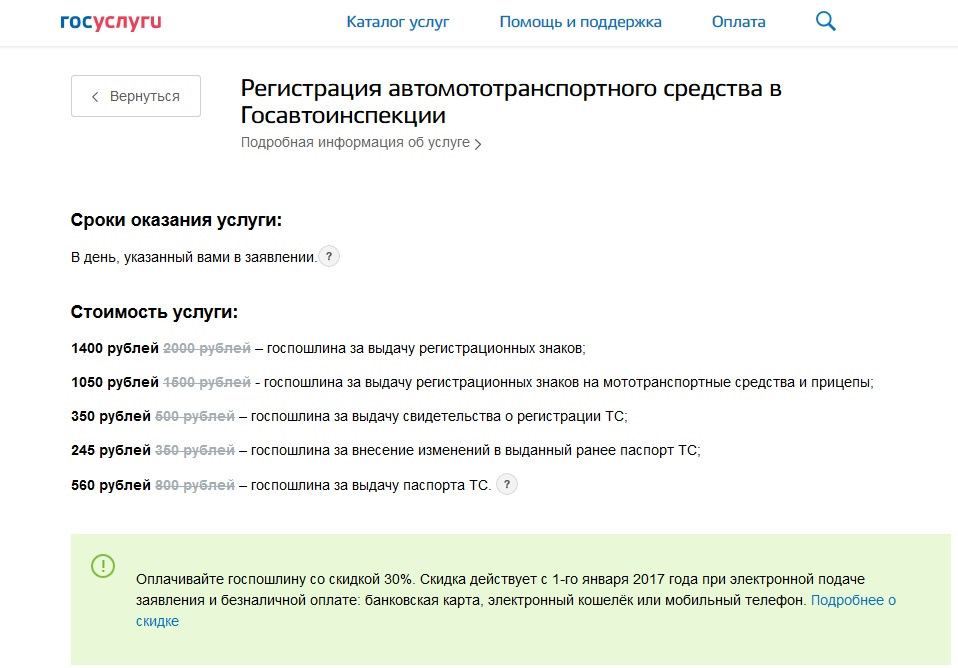This screenshot has height=668, width=958.
Task: Open the search magnifier icon
Action: (x=825, y=21)
